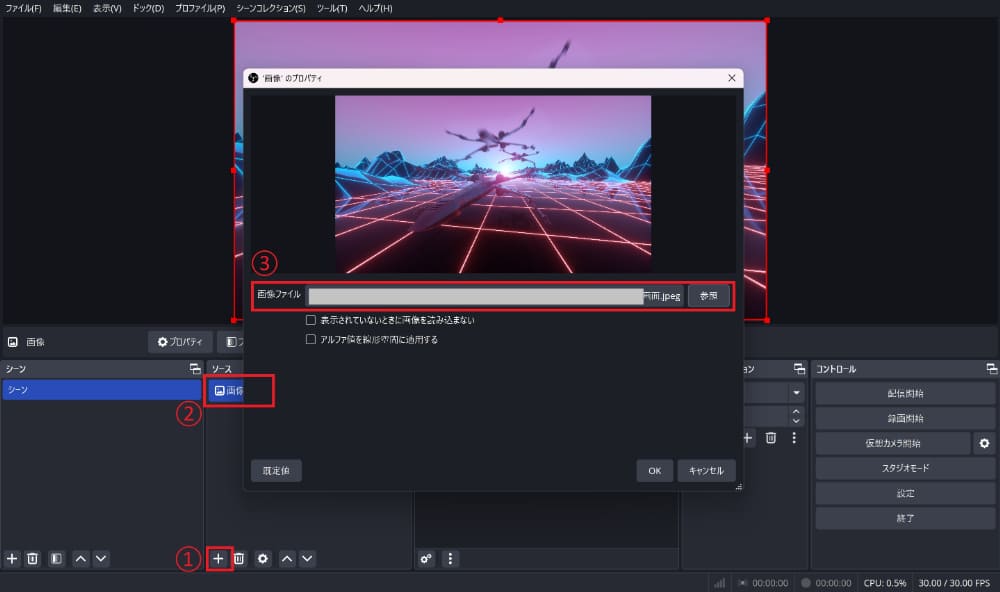This screenshot has width=1000, height=592.
Task: Open the 表示(V) menu
Action: tap(107, 8)
